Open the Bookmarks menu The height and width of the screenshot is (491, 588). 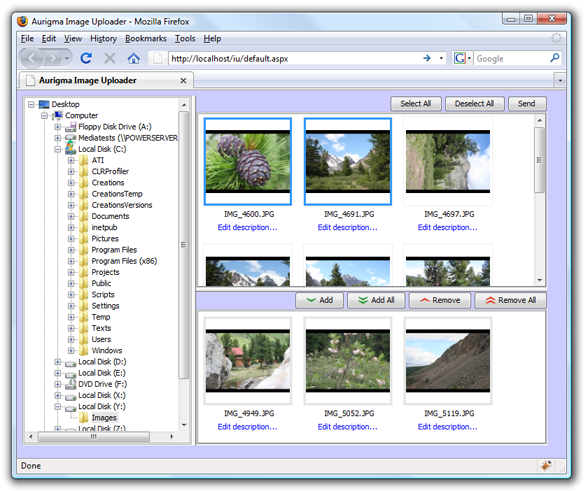(146, 39)
